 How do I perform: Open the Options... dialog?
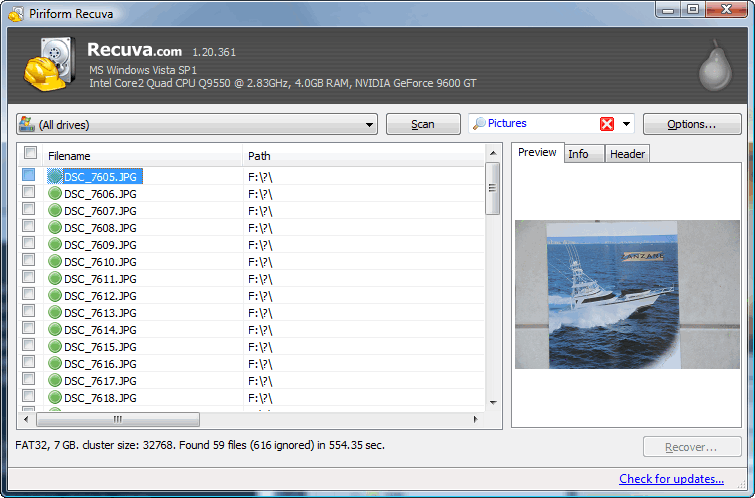(691, 124)
